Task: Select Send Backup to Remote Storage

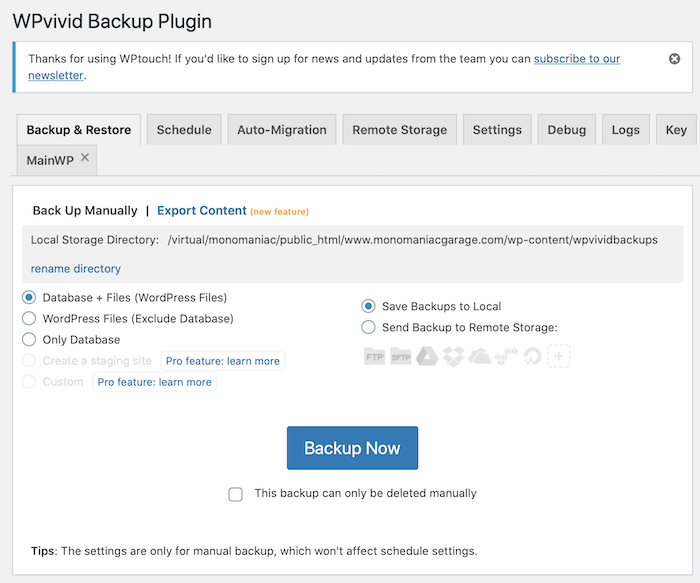Action: point(368,327)
